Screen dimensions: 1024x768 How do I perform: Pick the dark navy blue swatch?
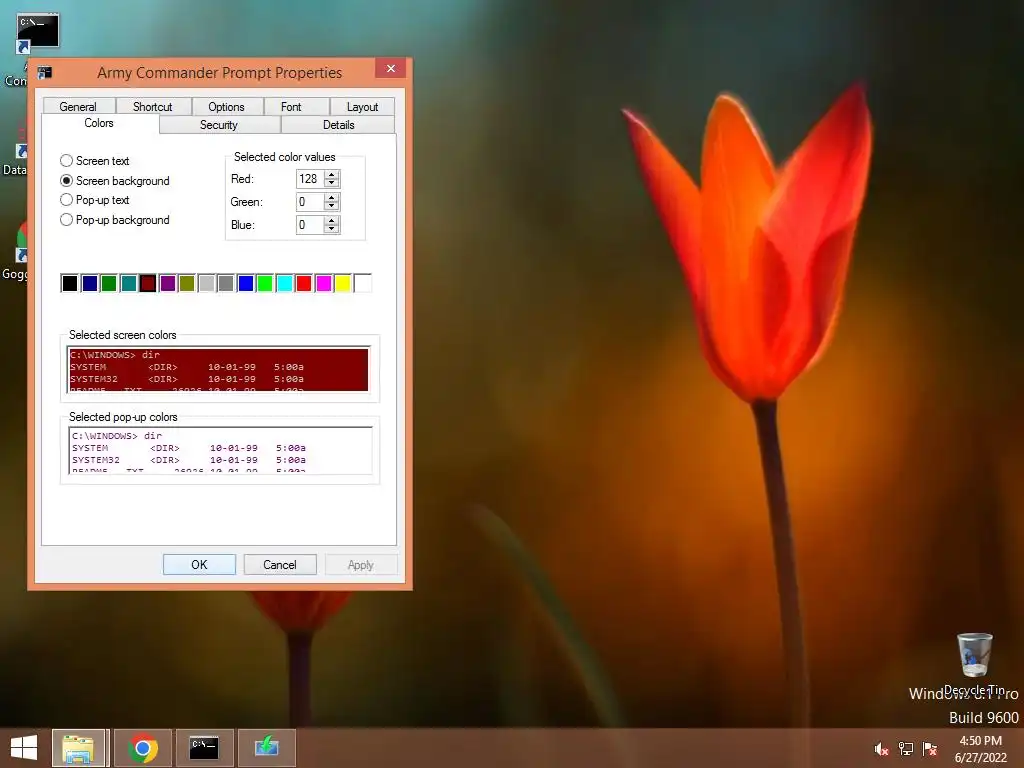(x=89, y=283)
